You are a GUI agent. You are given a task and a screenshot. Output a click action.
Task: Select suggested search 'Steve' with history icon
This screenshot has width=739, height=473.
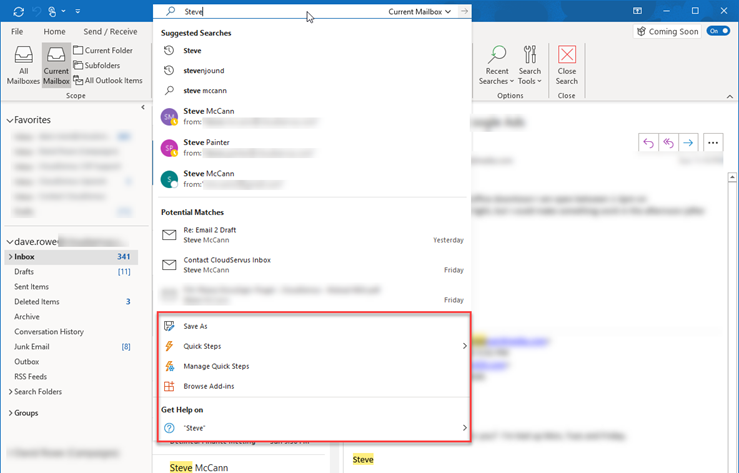coord(314,50)
